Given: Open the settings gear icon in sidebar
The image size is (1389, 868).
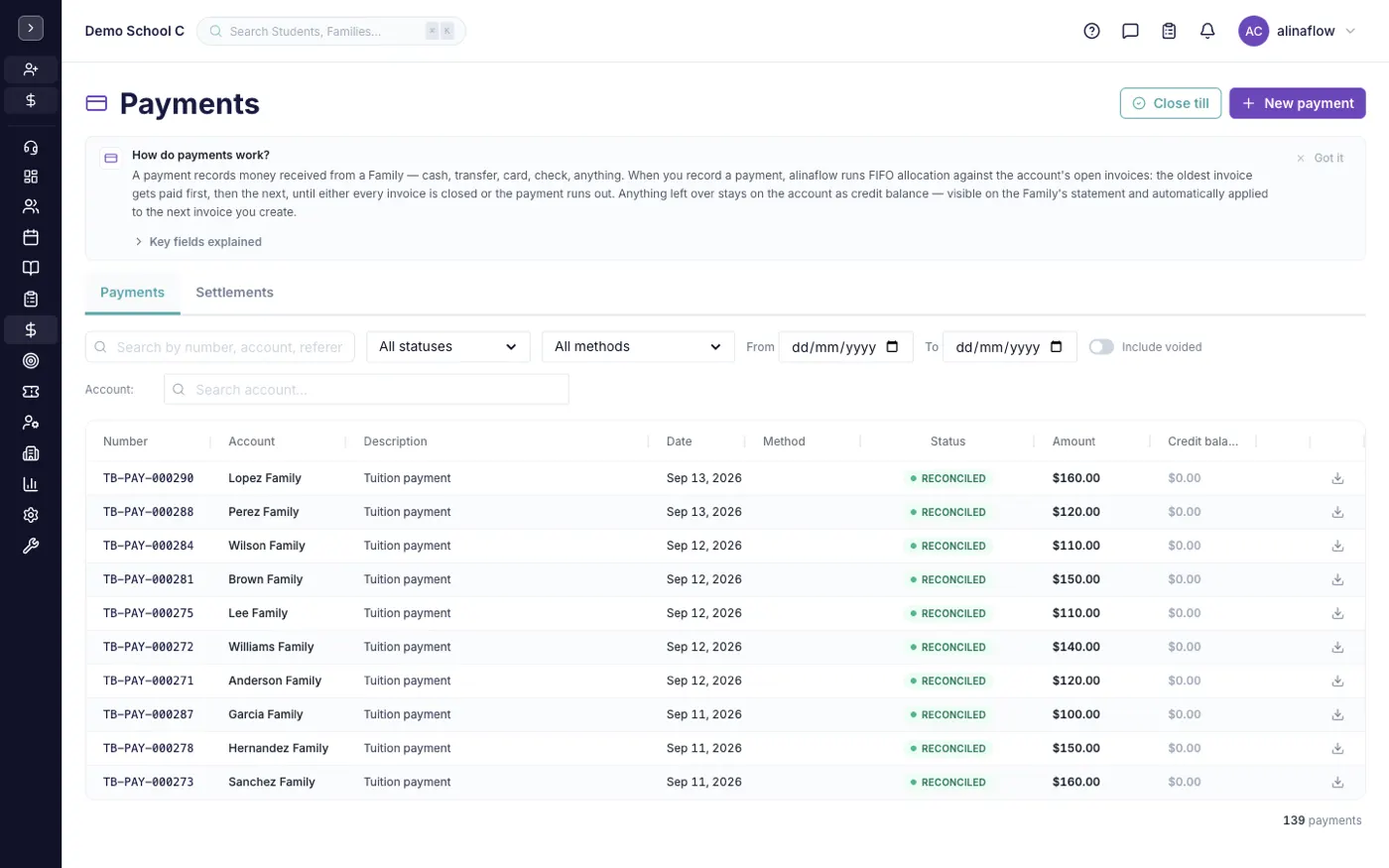Looking at the screenshot, I should [31, 515].
